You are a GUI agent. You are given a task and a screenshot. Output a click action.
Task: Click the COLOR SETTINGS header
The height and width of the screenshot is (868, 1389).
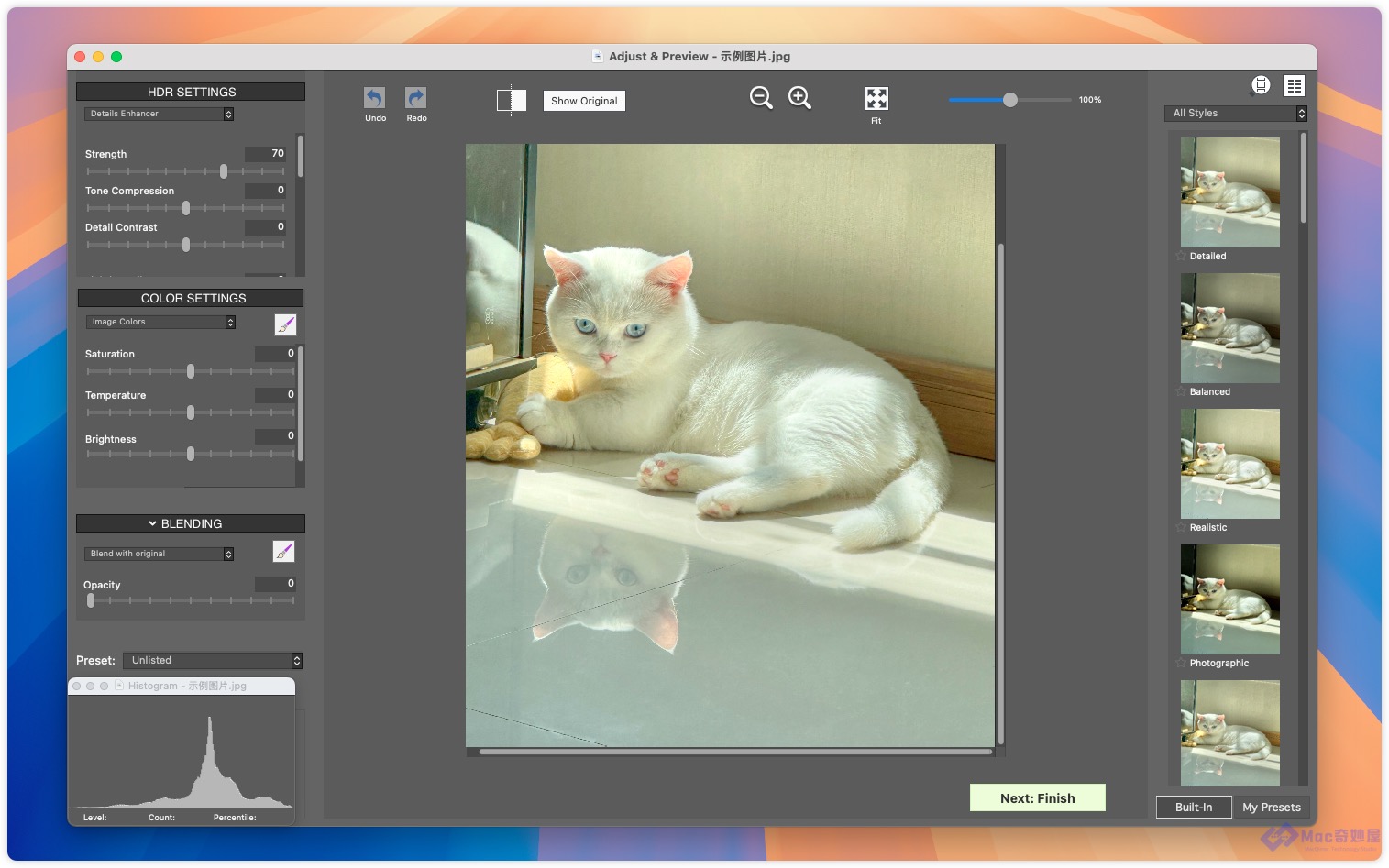(191, 298)
